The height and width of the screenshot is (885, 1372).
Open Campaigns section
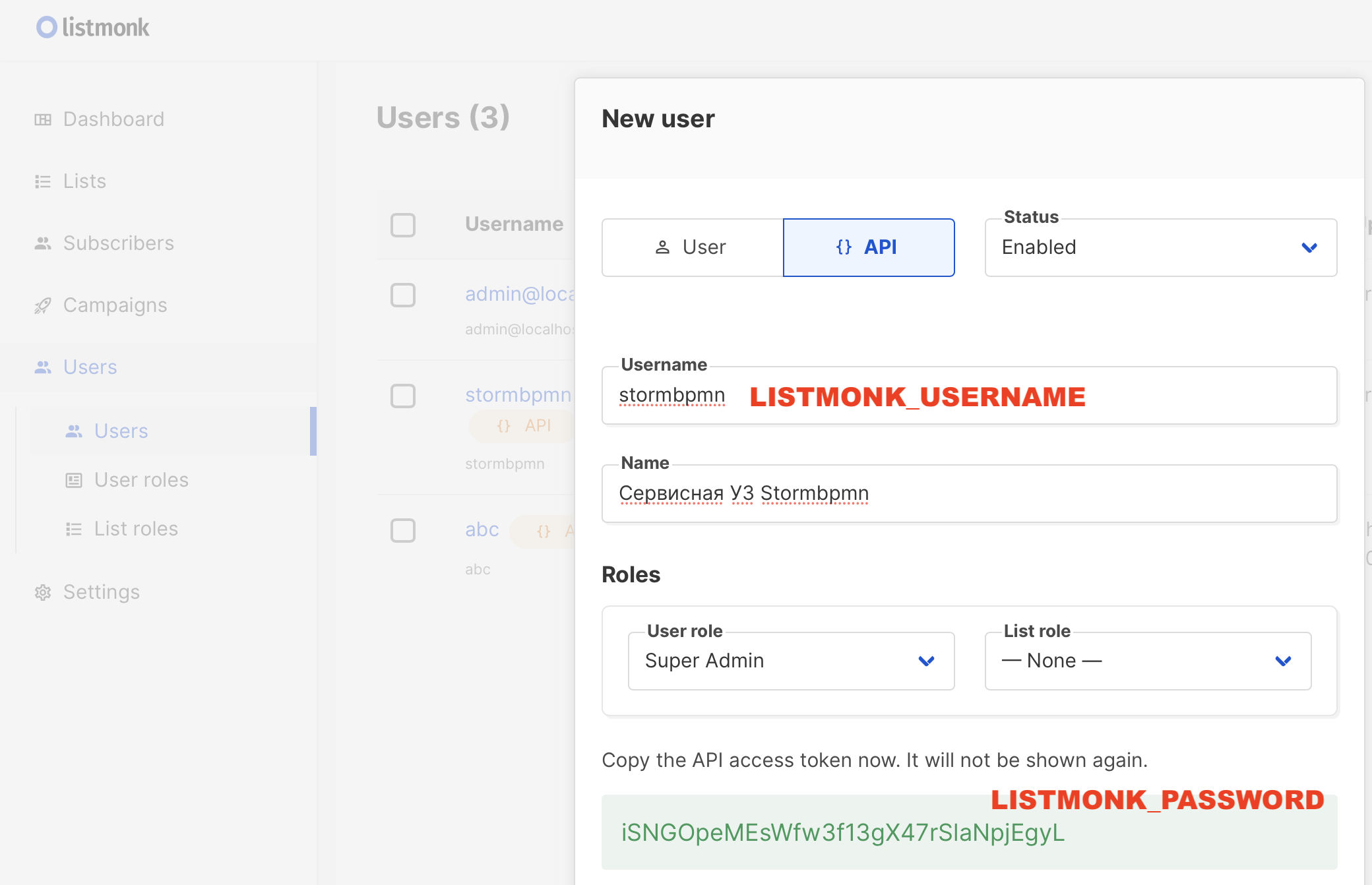pyautogui.click(x=115, y=305)
